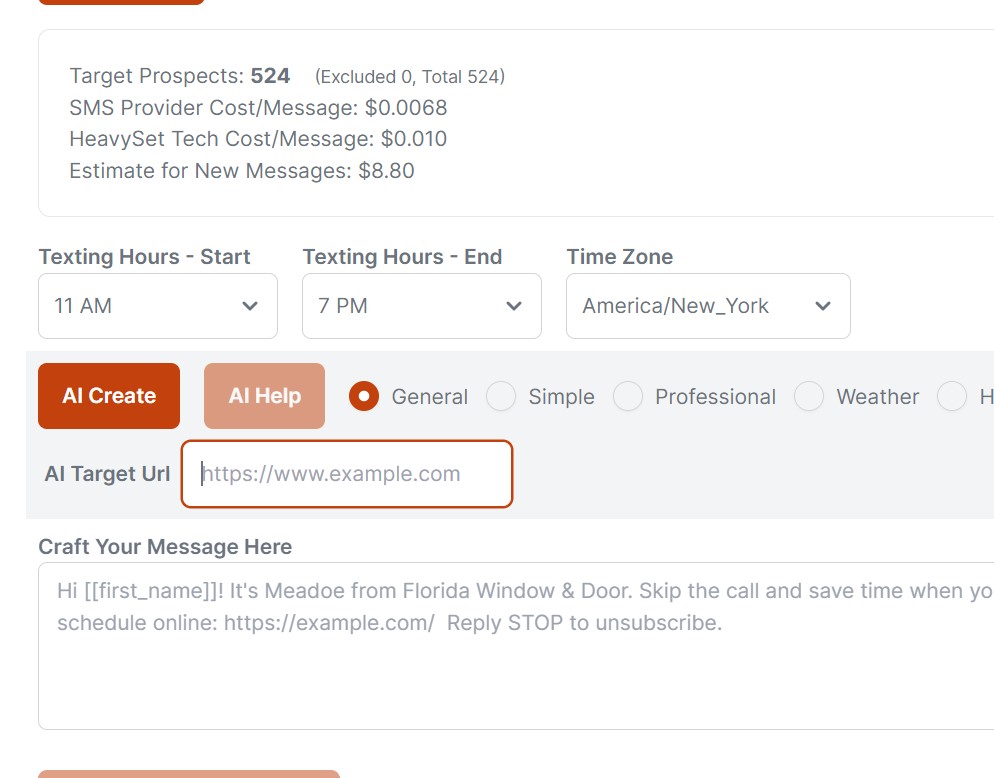
Task: Choose the Simple message style
Action: 501,397
